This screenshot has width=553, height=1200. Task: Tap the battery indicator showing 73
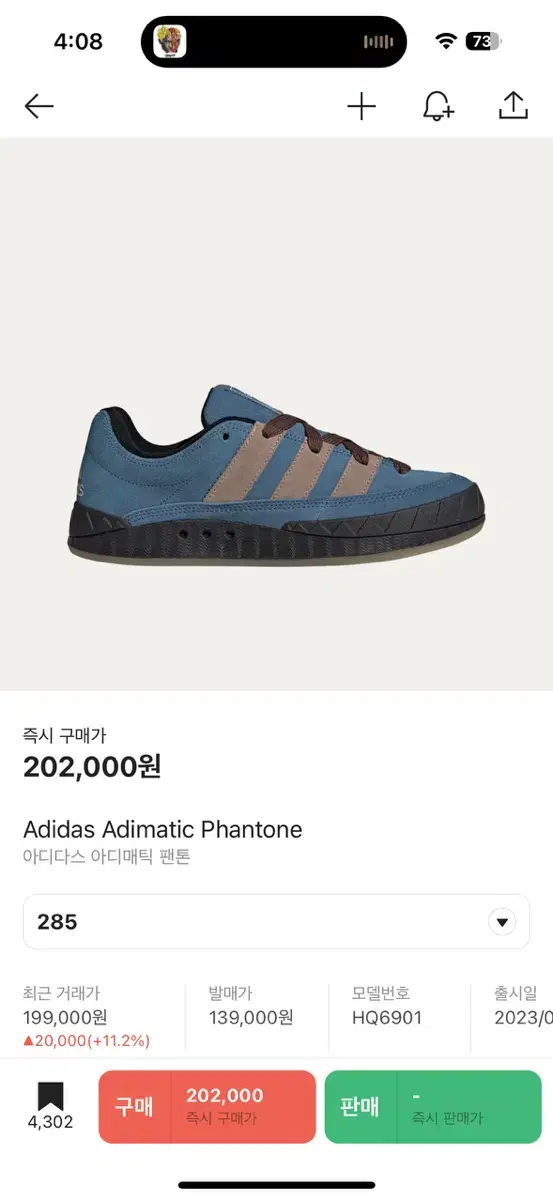click(484, 41)
